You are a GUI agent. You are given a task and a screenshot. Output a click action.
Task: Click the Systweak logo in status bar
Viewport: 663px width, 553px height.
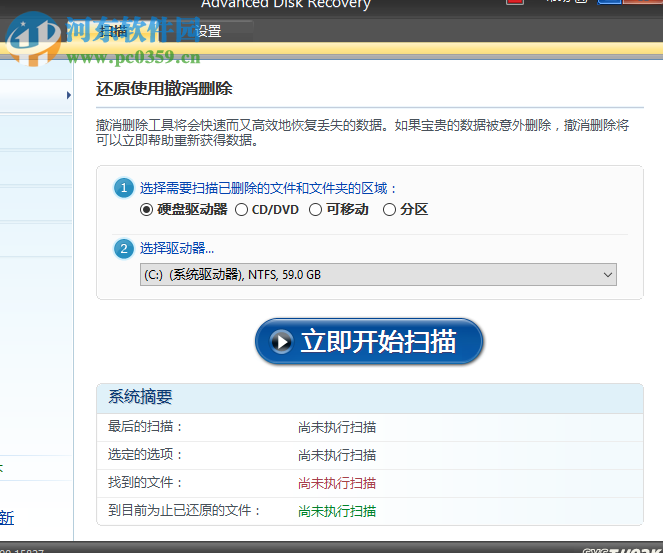click(620, 547)
